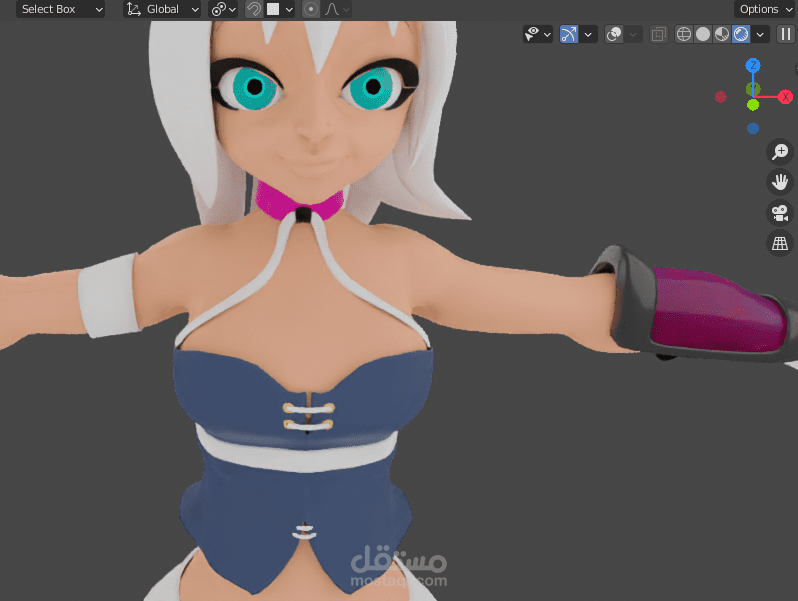Switch to solid viewport shading

click(x=703, y=35)
